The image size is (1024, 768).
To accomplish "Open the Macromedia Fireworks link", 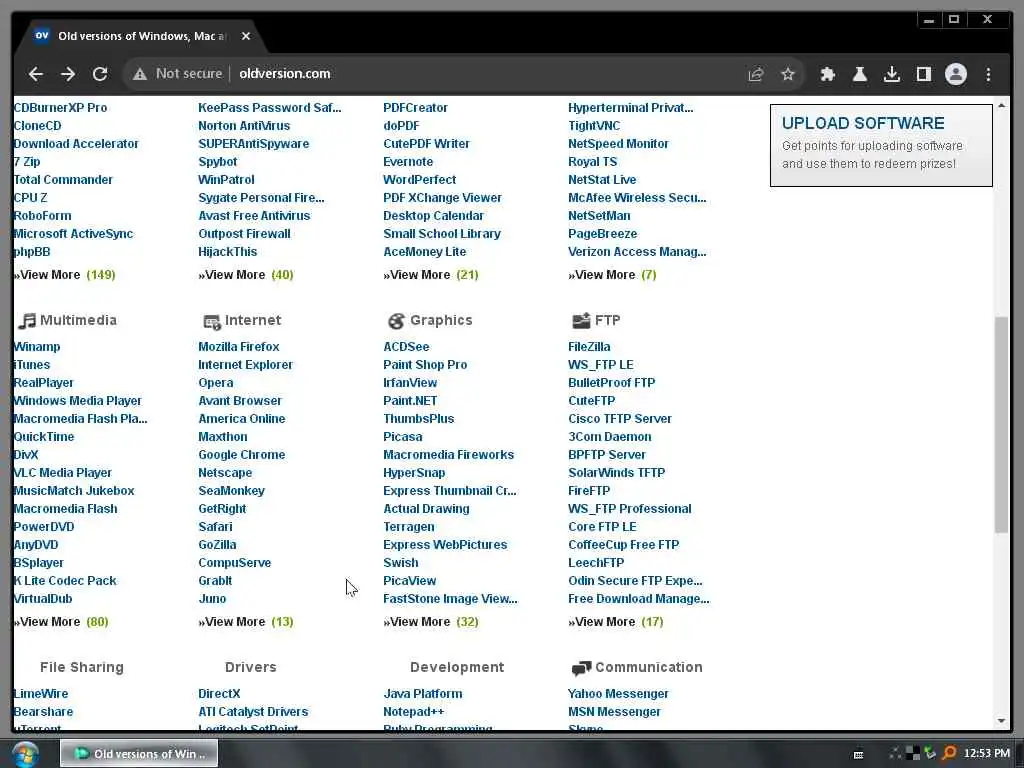I will (449, 455).
